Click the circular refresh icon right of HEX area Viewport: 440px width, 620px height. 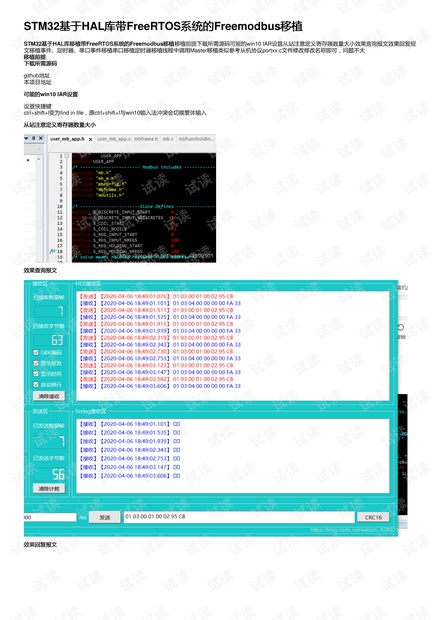[400, 327]
